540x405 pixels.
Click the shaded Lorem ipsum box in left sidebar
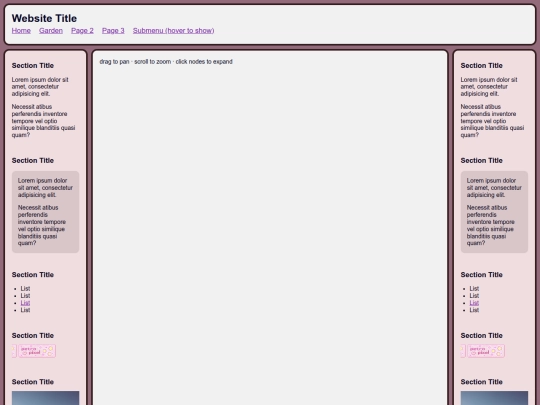coord(45,212)
